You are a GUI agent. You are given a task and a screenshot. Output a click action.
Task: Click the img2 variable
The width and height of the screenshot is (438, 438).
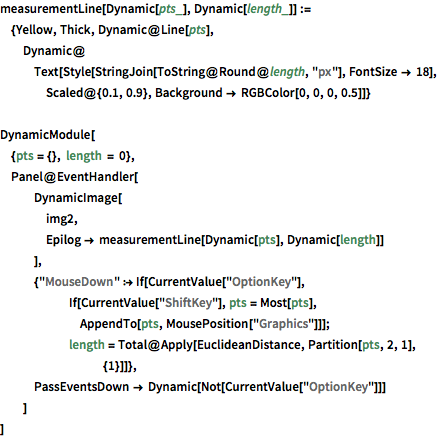coord(60,219)
